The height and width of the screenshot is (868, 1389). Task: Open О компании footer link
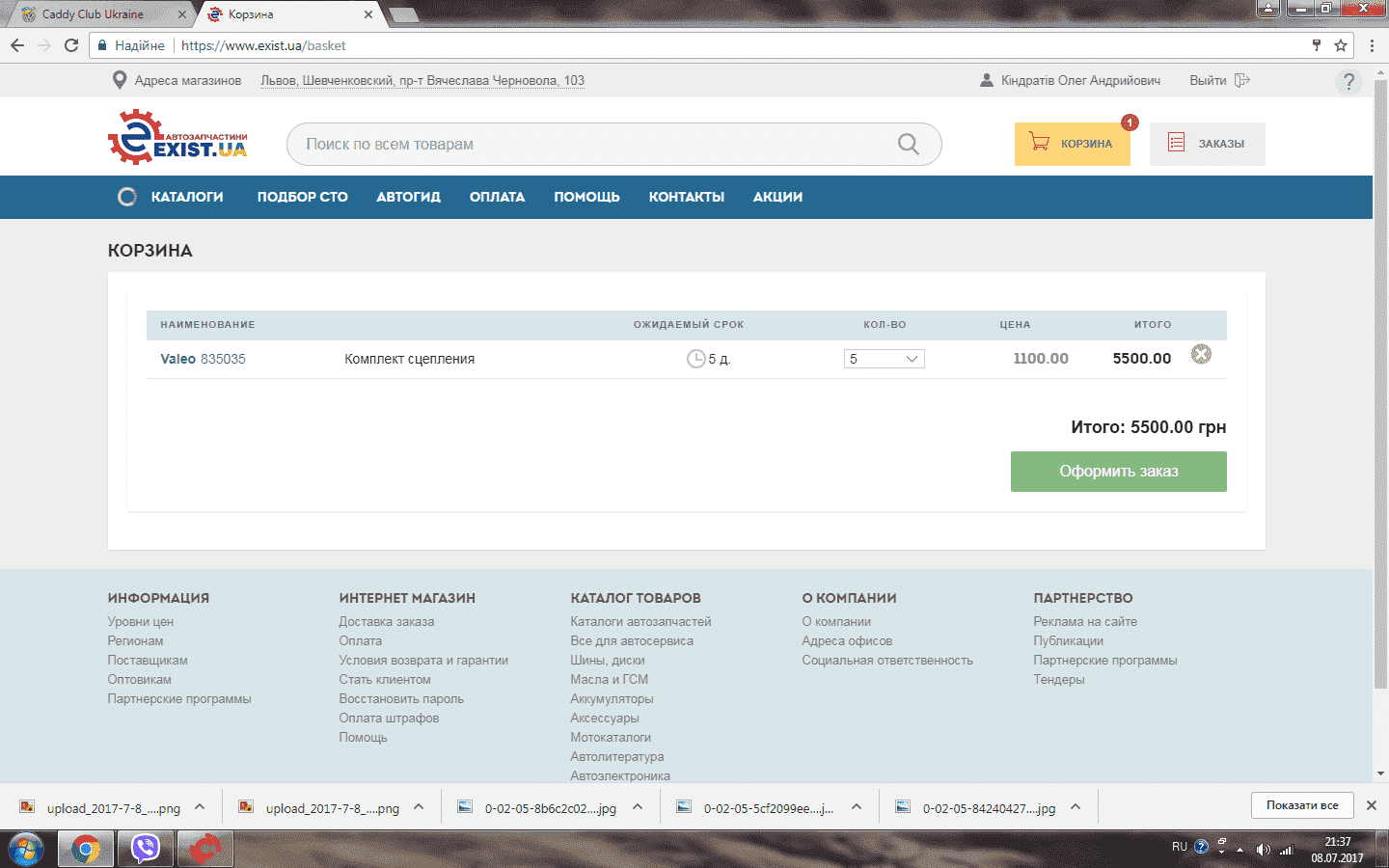[836, 622]
